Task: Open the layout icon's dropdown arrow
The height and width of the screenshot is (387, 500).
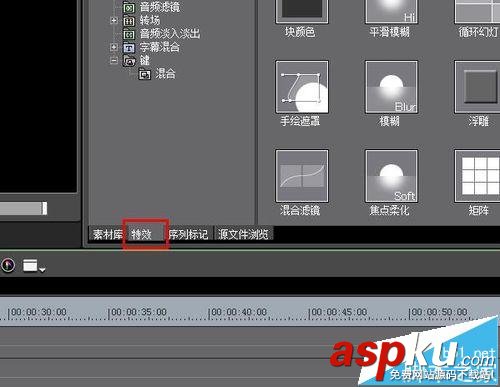Action: point(42,269)
